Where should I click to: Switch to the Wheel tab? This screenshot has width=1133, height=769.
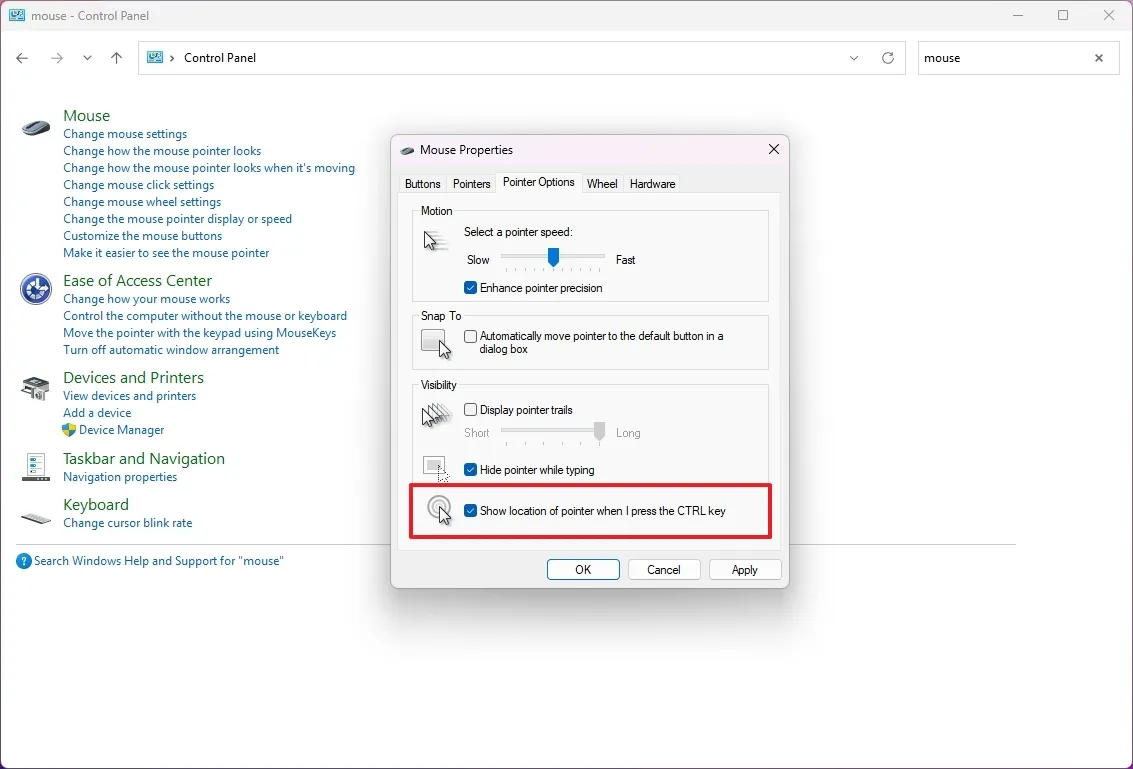(602, 183)
